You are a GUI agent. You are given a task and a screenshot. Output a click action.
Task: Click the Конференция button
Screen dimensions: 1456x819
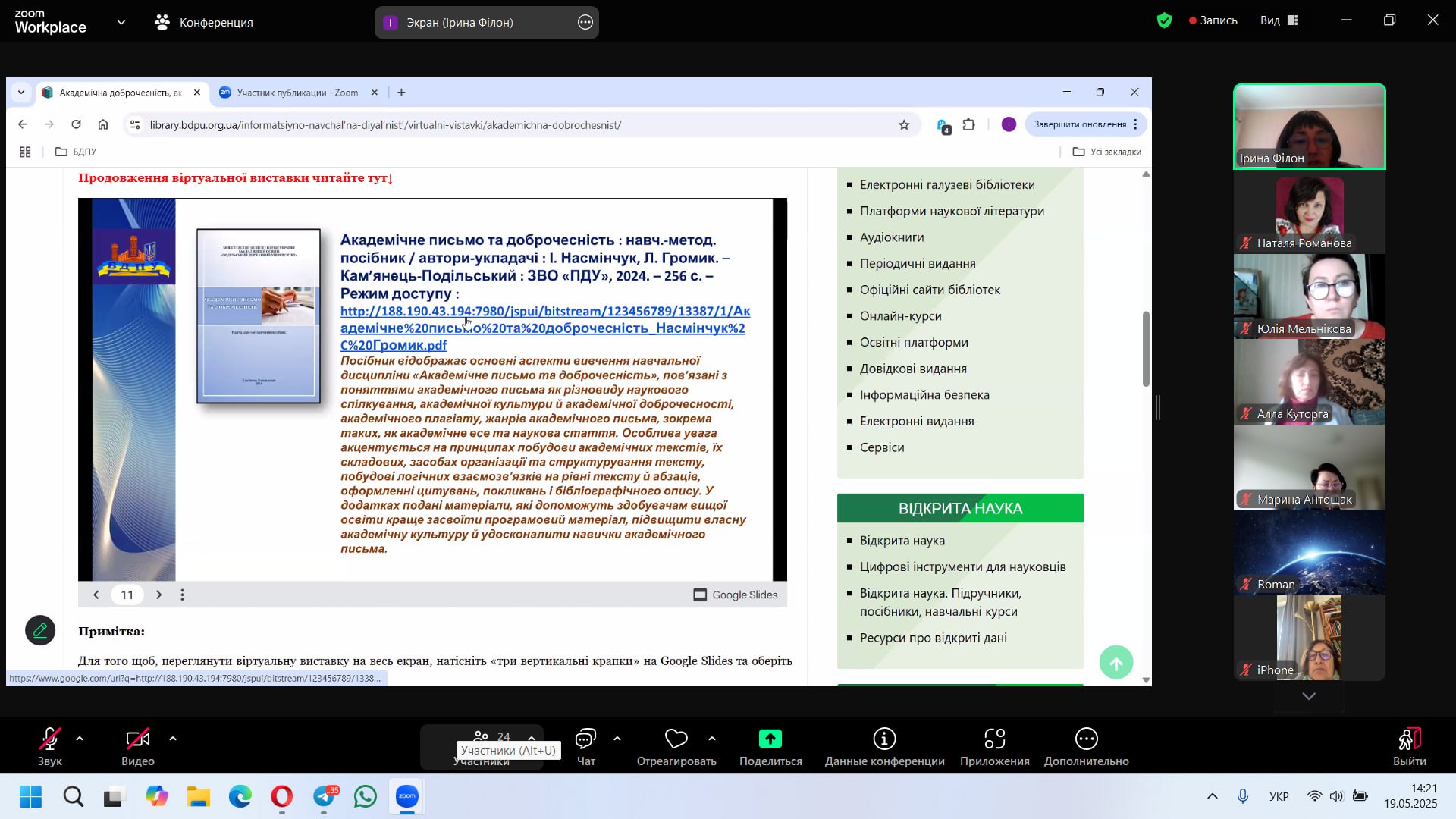click(204, 22)
